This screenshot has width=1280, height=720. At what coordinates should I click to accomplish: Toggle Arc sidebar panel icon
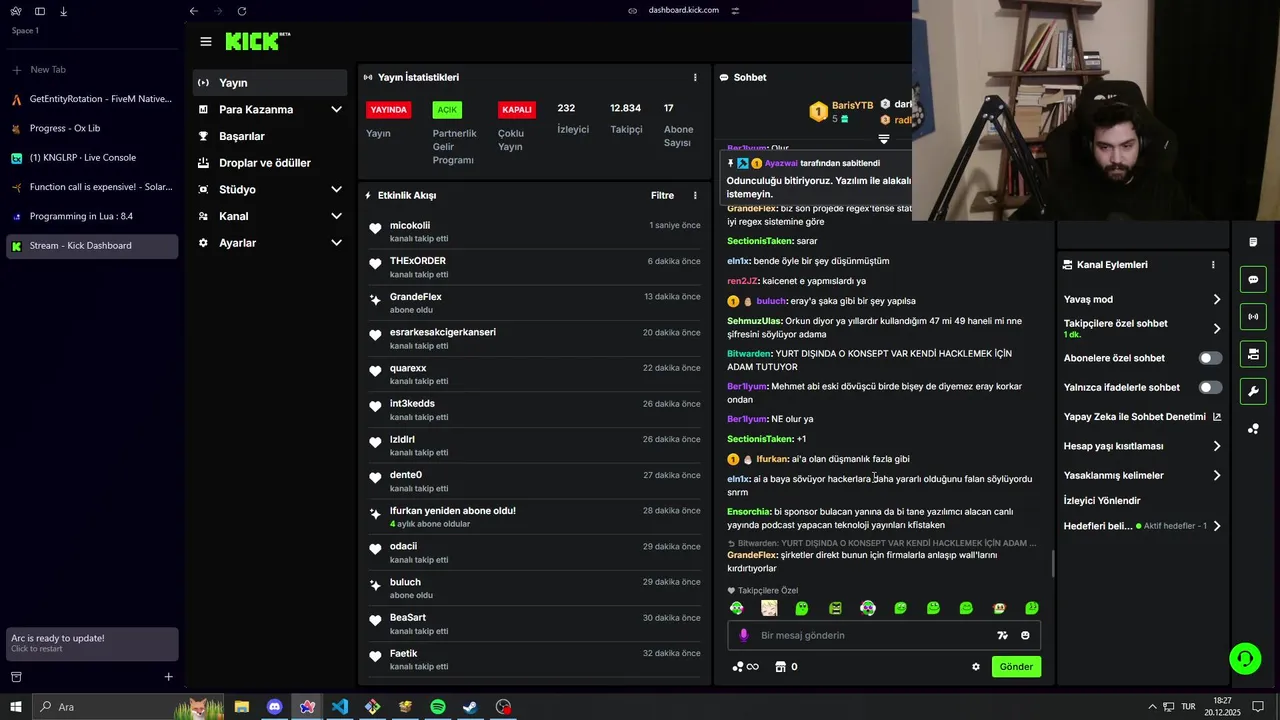click(40, 11)
